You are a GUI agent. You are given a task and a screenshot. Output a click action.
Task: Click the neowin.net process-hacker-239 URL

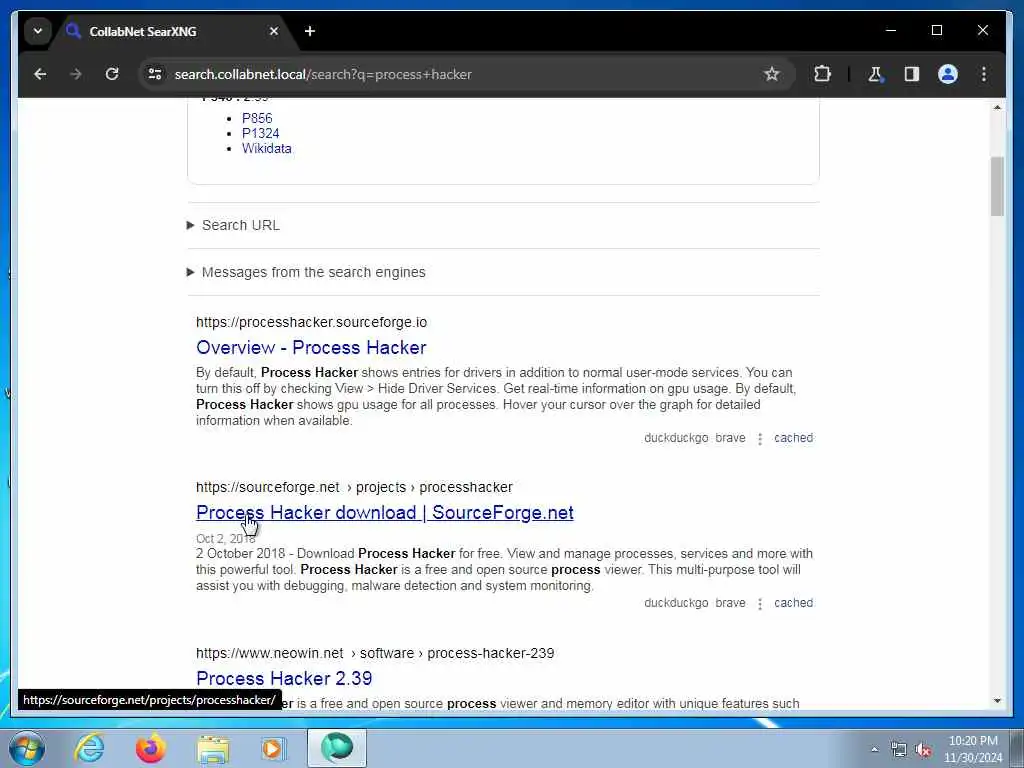375,654
